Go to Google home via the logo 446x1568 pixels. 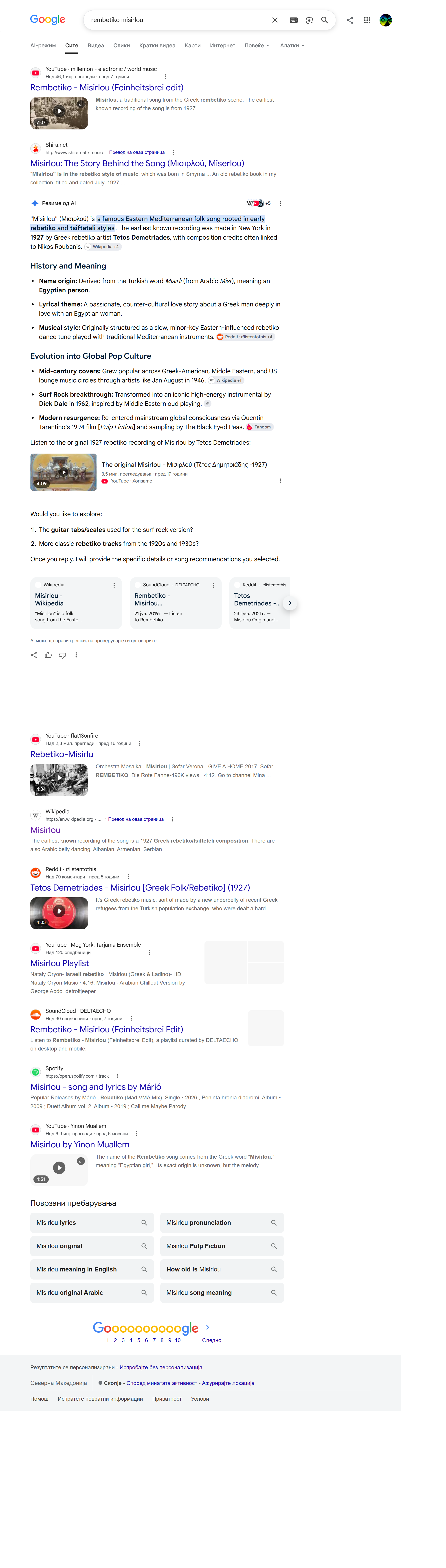pyautogui.click(x=48, y=20)
